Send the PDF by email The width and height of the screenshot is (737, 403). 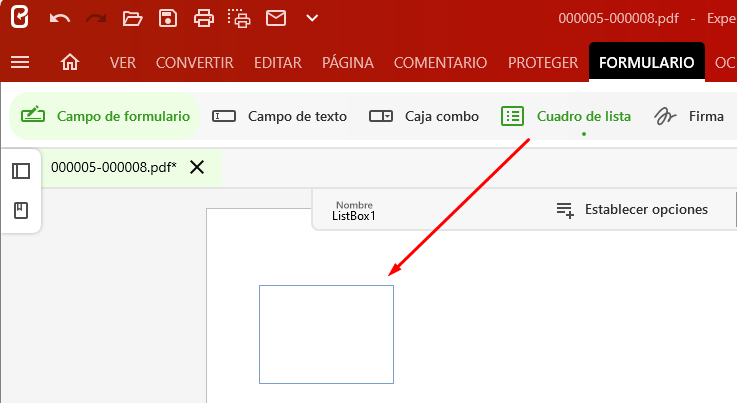[x=276, y=18]
